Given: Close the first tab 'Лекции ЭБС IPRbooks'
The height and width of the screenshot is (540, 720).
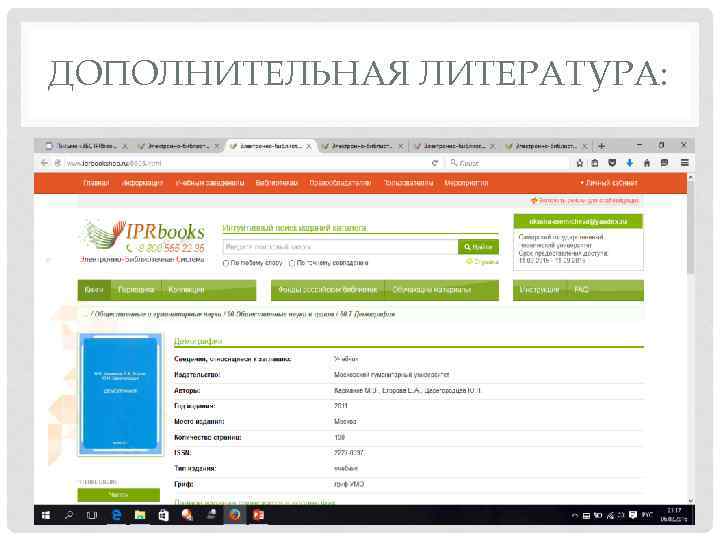Looking at the screenshot, I should [124, 146].
